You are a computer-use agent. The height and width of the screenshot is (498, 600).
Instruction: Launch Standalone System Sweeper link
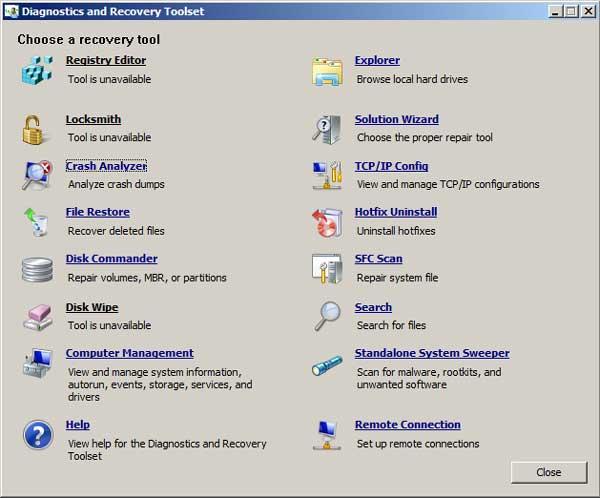432,353
